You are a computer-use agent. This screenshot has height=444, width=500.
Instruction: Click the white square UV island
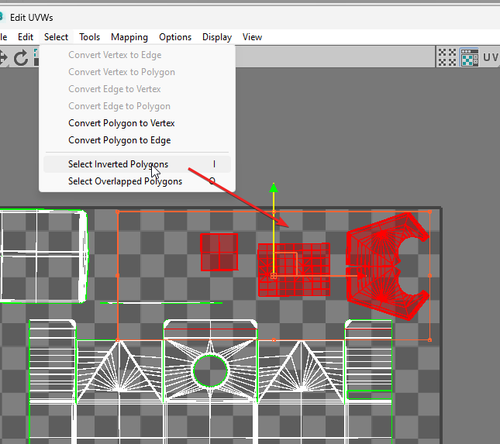click(x=43, y=256)
